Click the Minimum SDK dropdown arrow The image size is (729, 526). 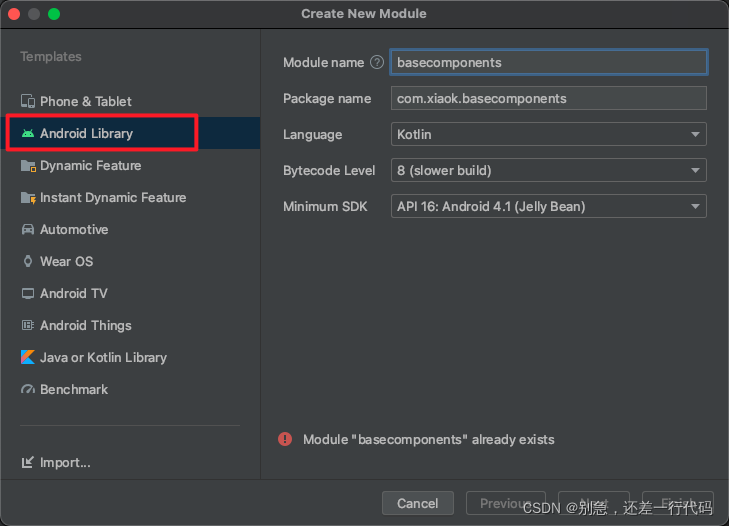click(695, 206)
